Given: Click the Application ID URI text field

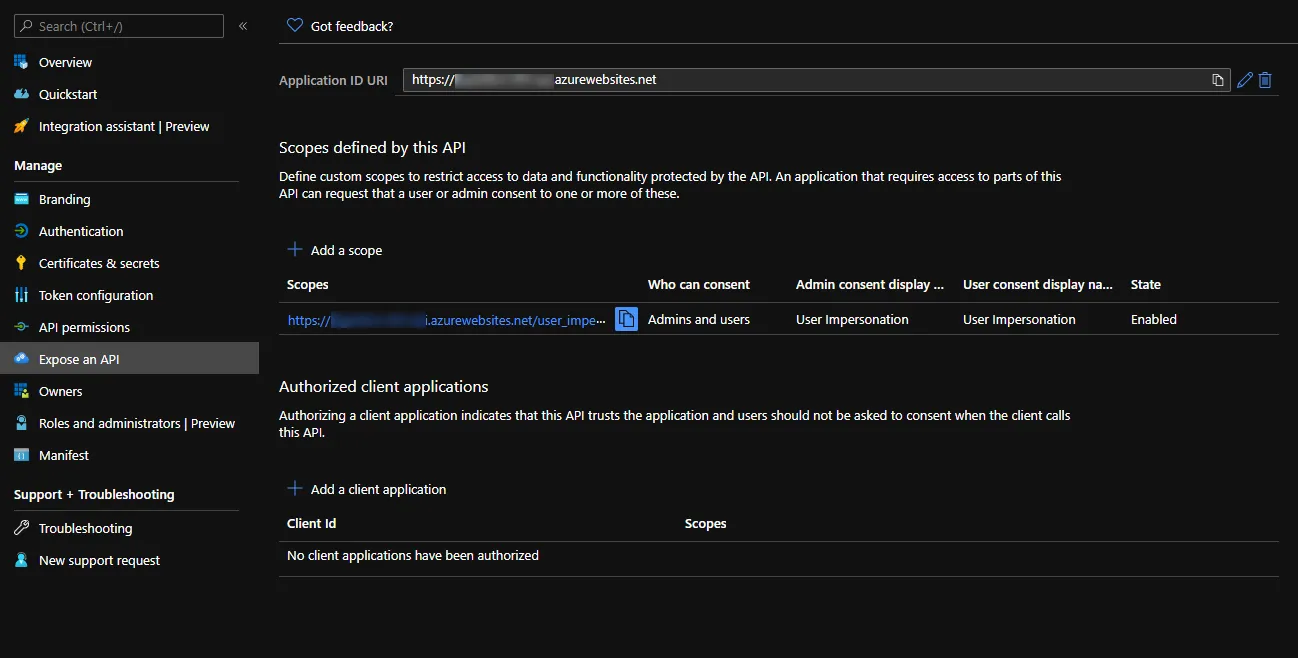Looking at the screenshot, I should pos(800,80).
